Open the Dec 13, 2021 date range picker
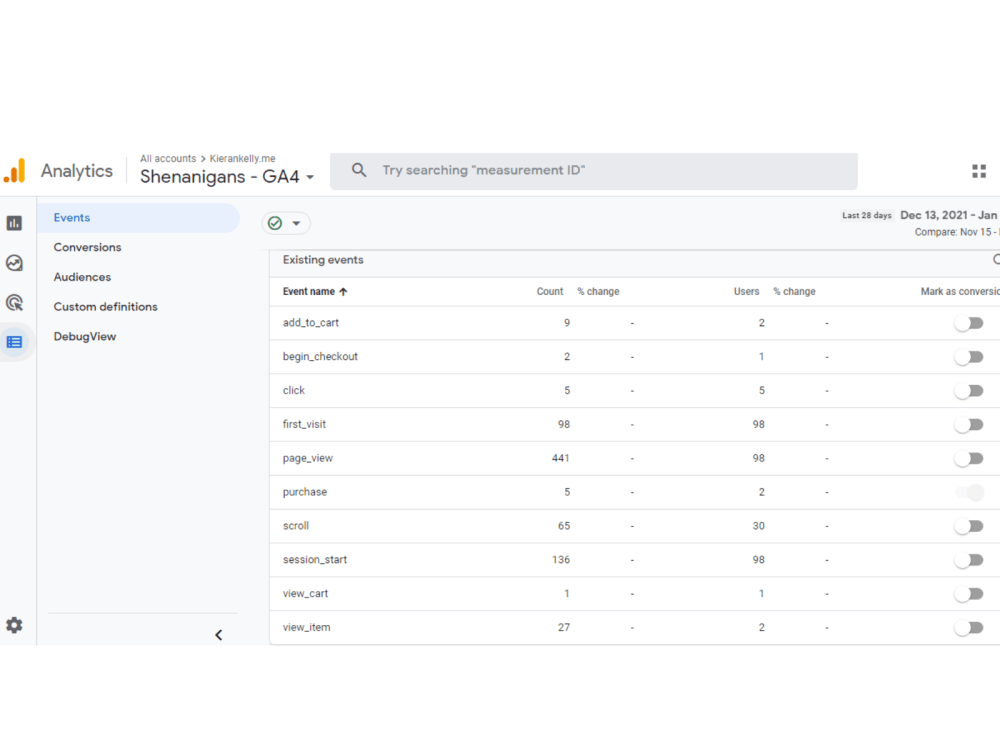 (949, 215)
